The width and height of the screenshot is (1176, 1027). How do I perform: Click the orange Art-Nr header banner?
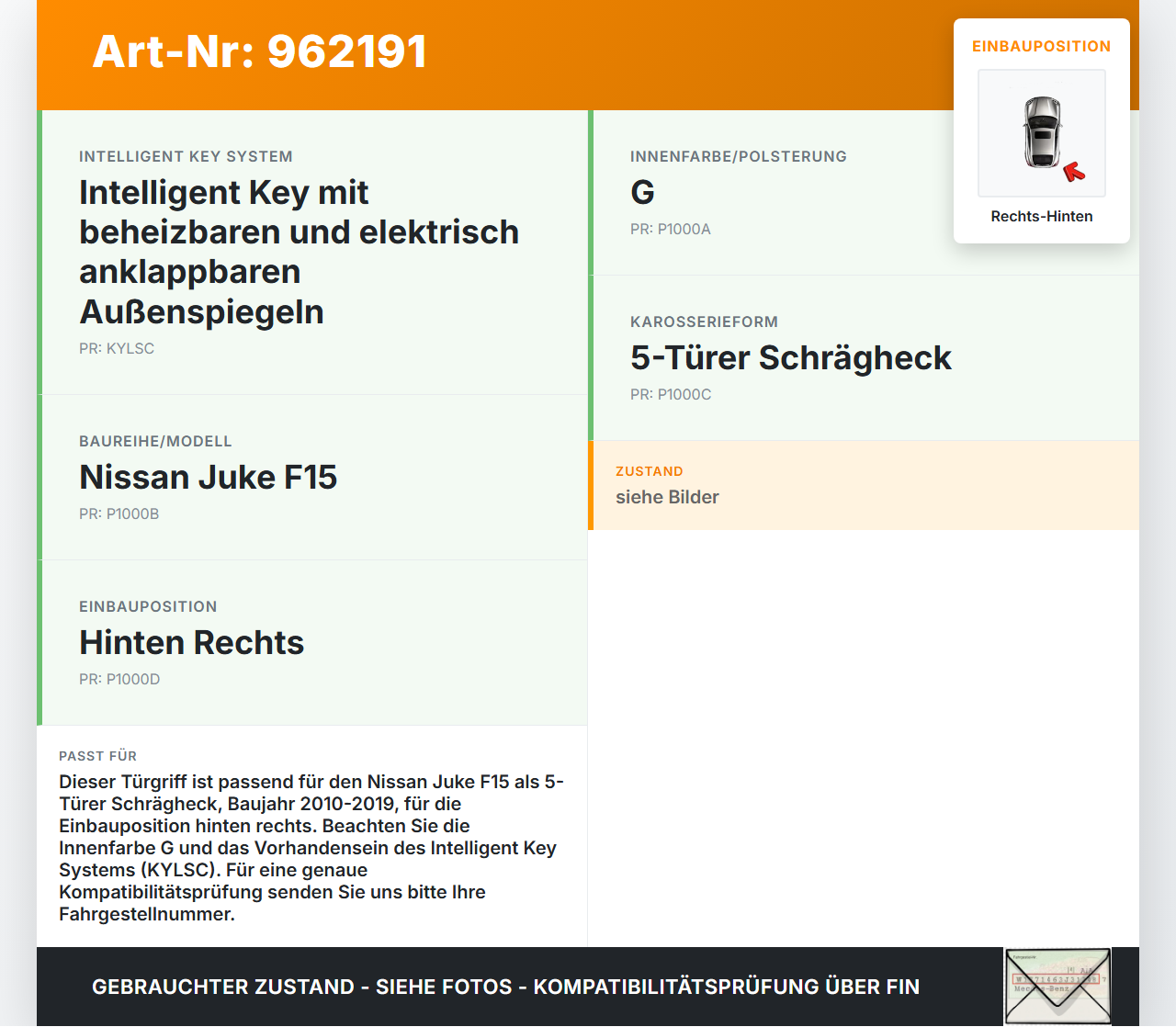tap(260, 52)
